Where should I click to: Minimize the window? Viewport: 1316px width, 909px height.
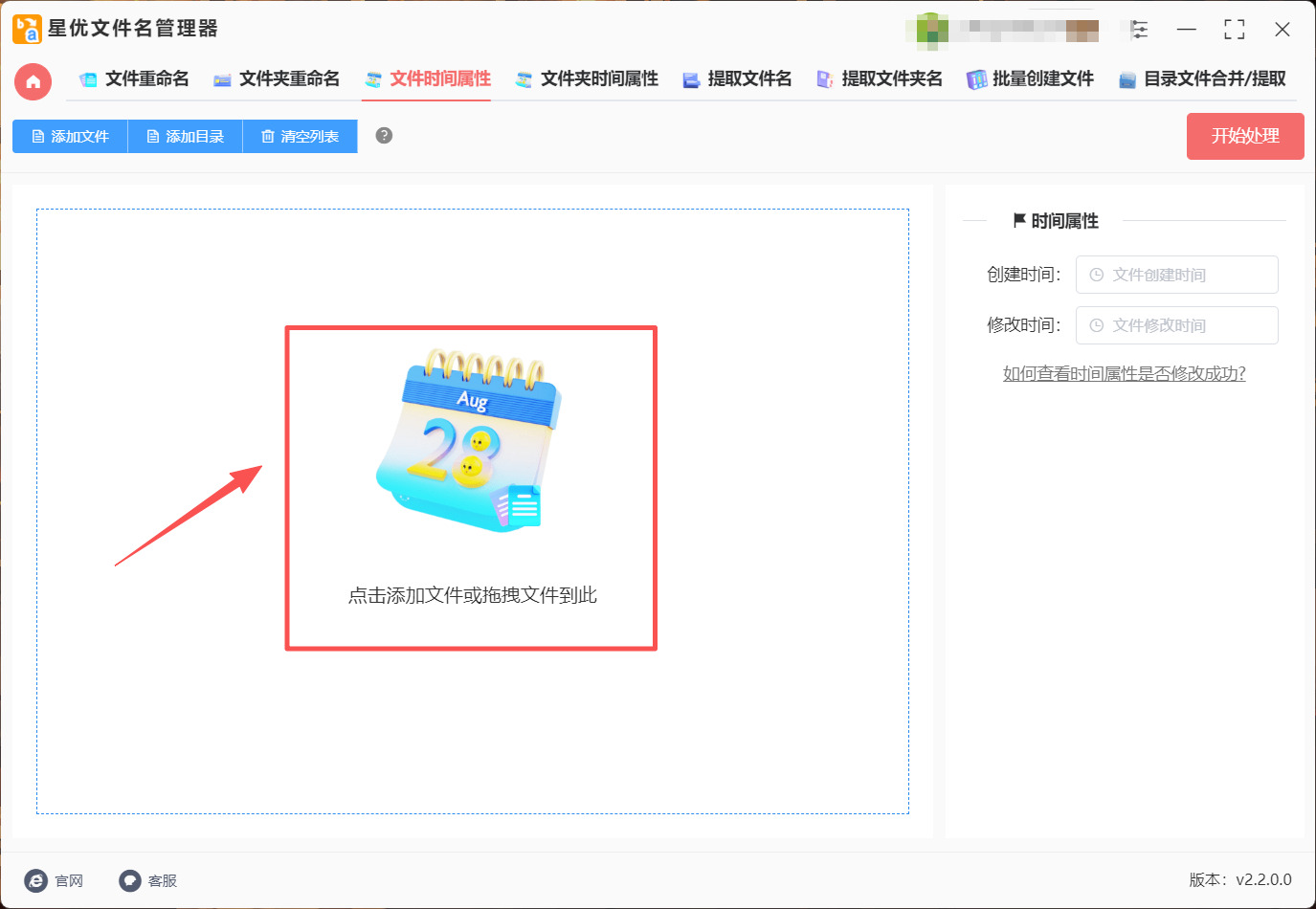coord(1187,30)
